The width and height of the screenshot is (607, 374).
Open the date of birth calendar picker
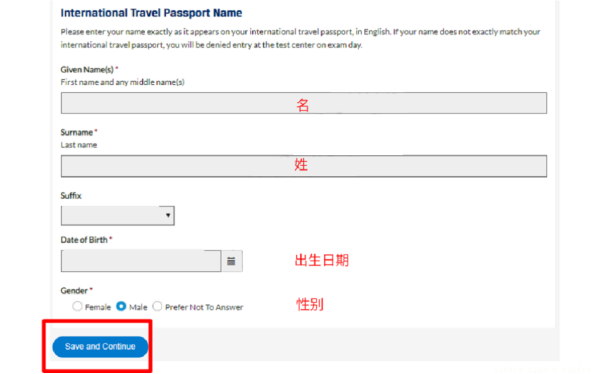pyautogui.click(x=231, y=261)
